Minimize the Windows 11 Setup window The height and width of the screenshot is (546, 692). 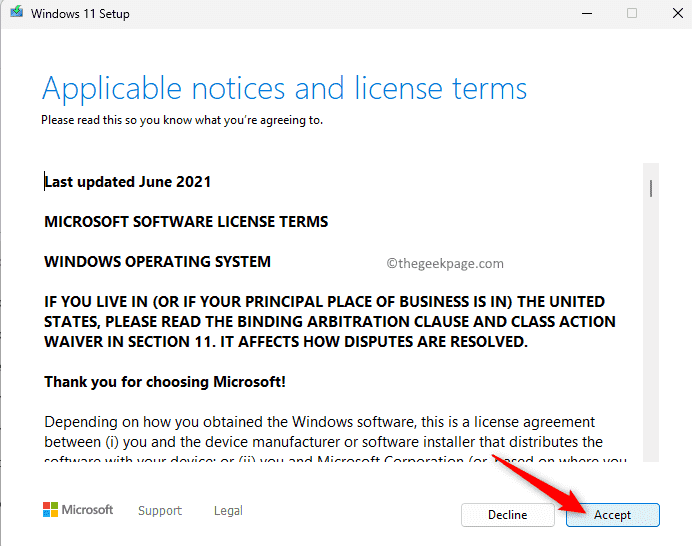click(x=587, y=13)
